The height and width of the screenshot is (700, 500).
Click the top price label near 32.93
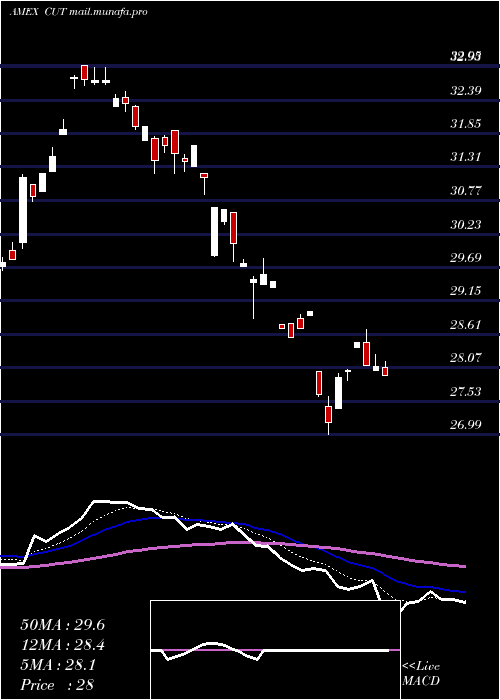point(466,56)
